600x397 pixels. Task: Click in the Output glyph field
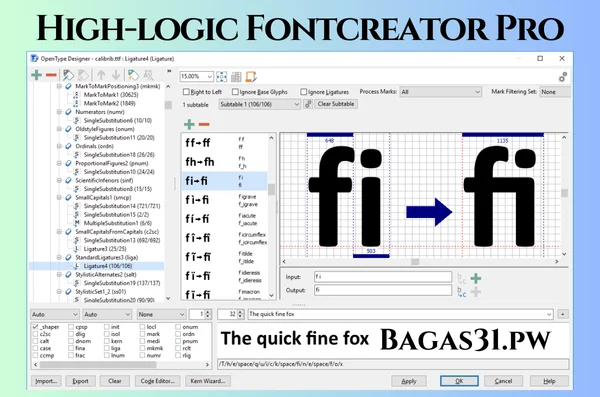[383, 290]
